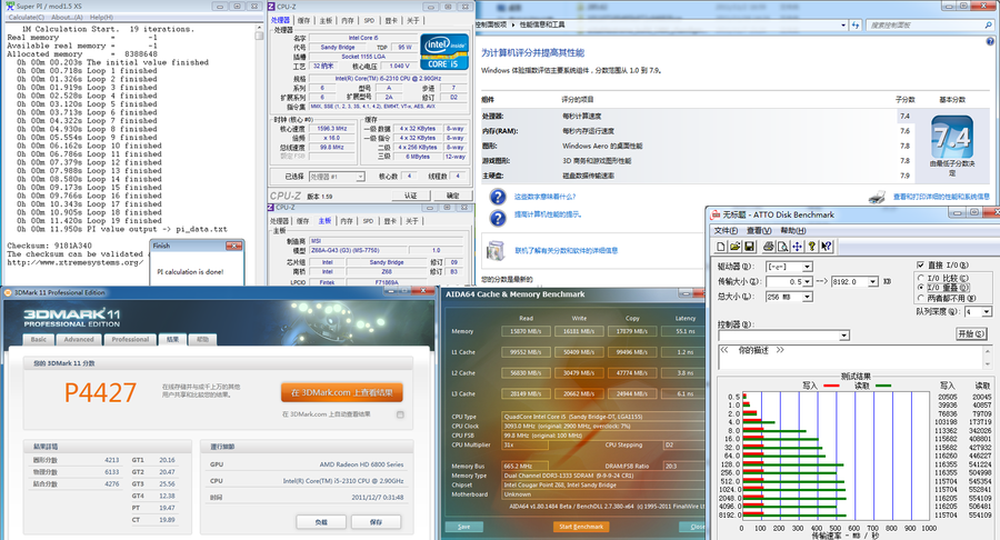Image resolution: width=1000 pixels, height=540 pixels.
Task: Open the 控制器 controller dropdown in ATTO
Action: pyautogui.click(x=844, y=335)
